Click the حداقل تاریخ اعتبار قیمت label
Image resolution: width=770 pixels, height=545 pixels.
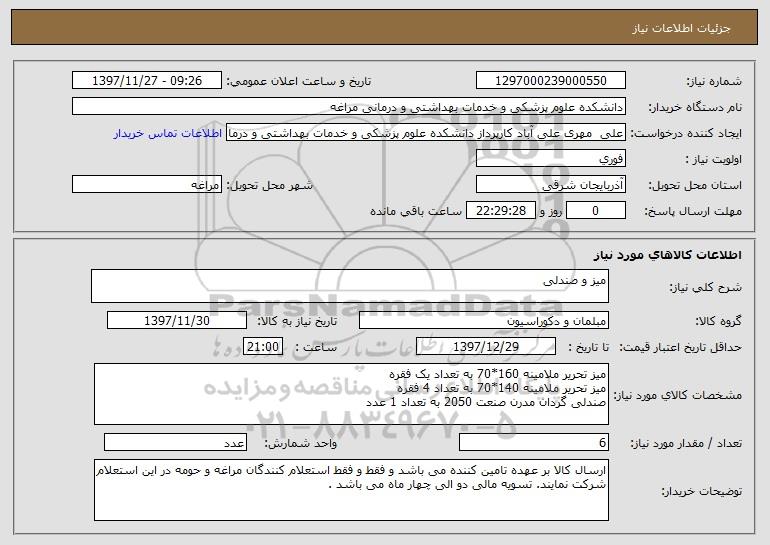click(681, 348)
